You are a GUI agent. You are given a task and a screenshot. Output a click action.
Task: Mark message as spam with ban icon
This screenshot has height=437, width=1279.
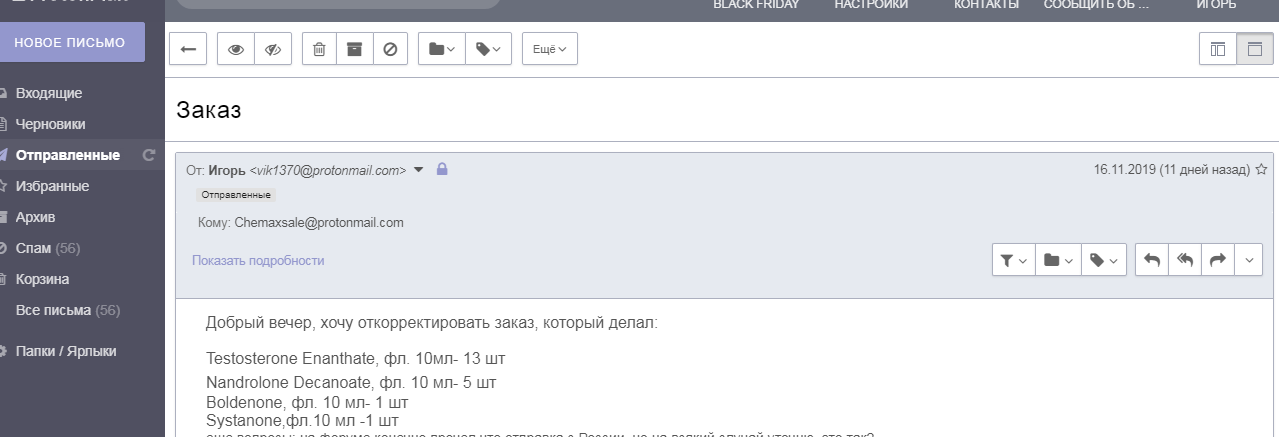pyautogui.click(x=390, y=49)
